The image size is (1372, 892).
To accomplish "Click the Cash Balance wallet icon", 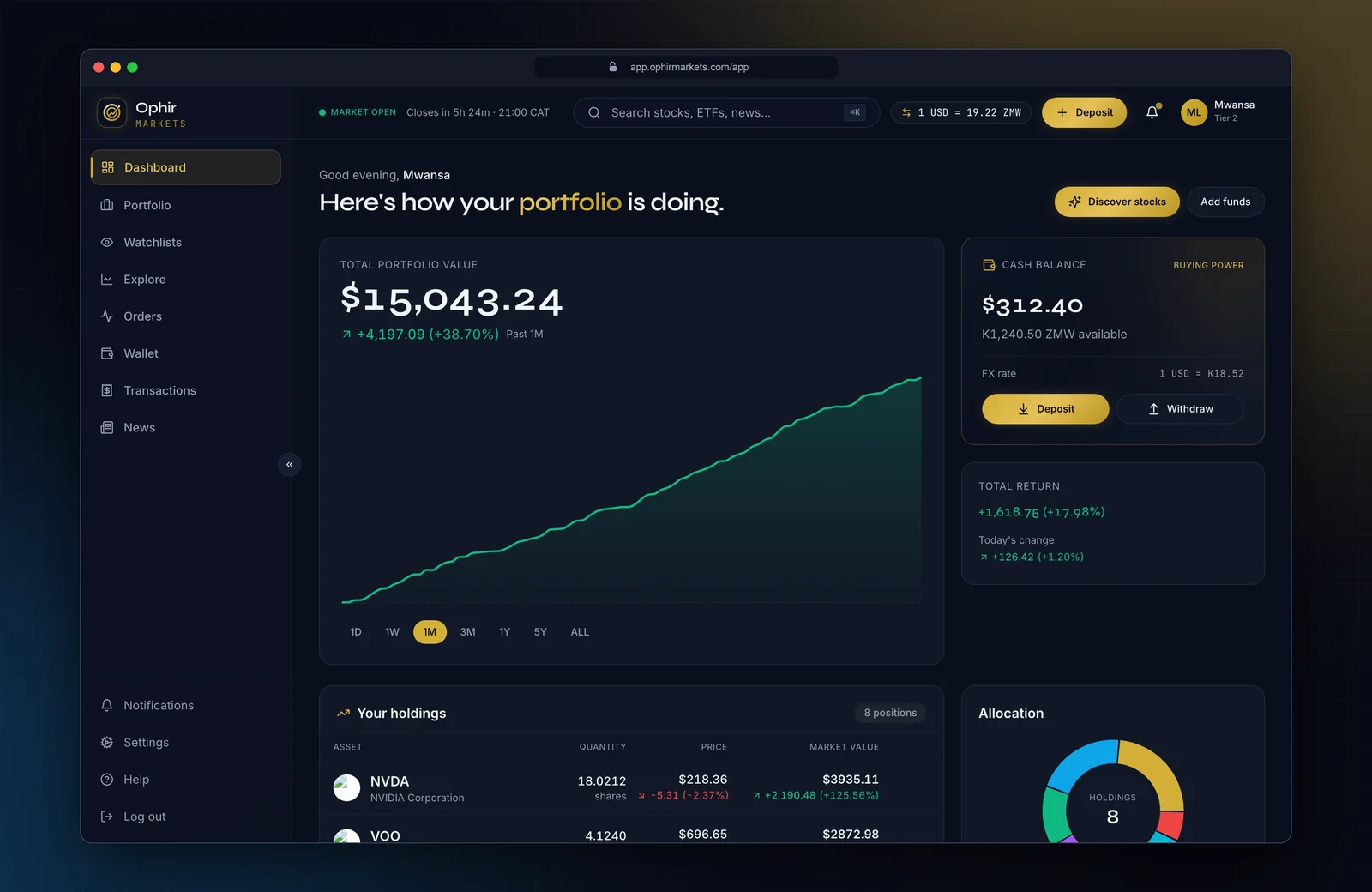I will coord(989,265).
